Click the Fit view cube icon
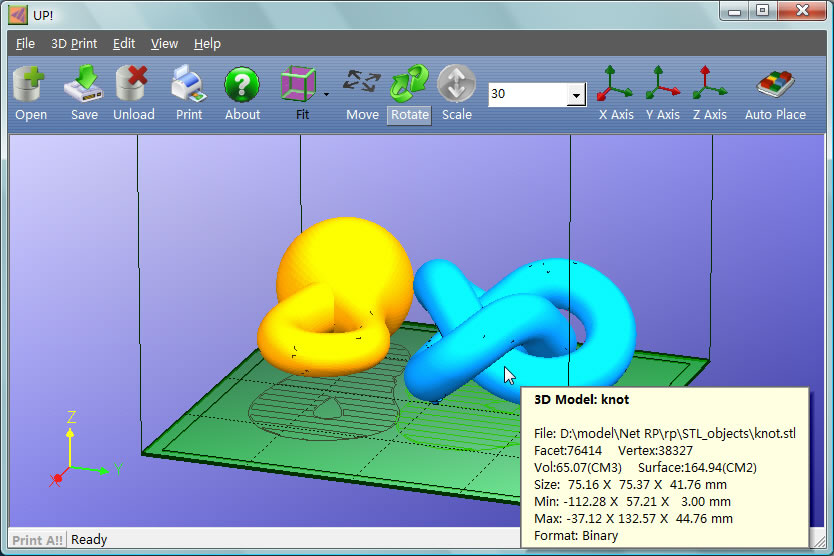834x556 pixels. (x=298, y=84)
